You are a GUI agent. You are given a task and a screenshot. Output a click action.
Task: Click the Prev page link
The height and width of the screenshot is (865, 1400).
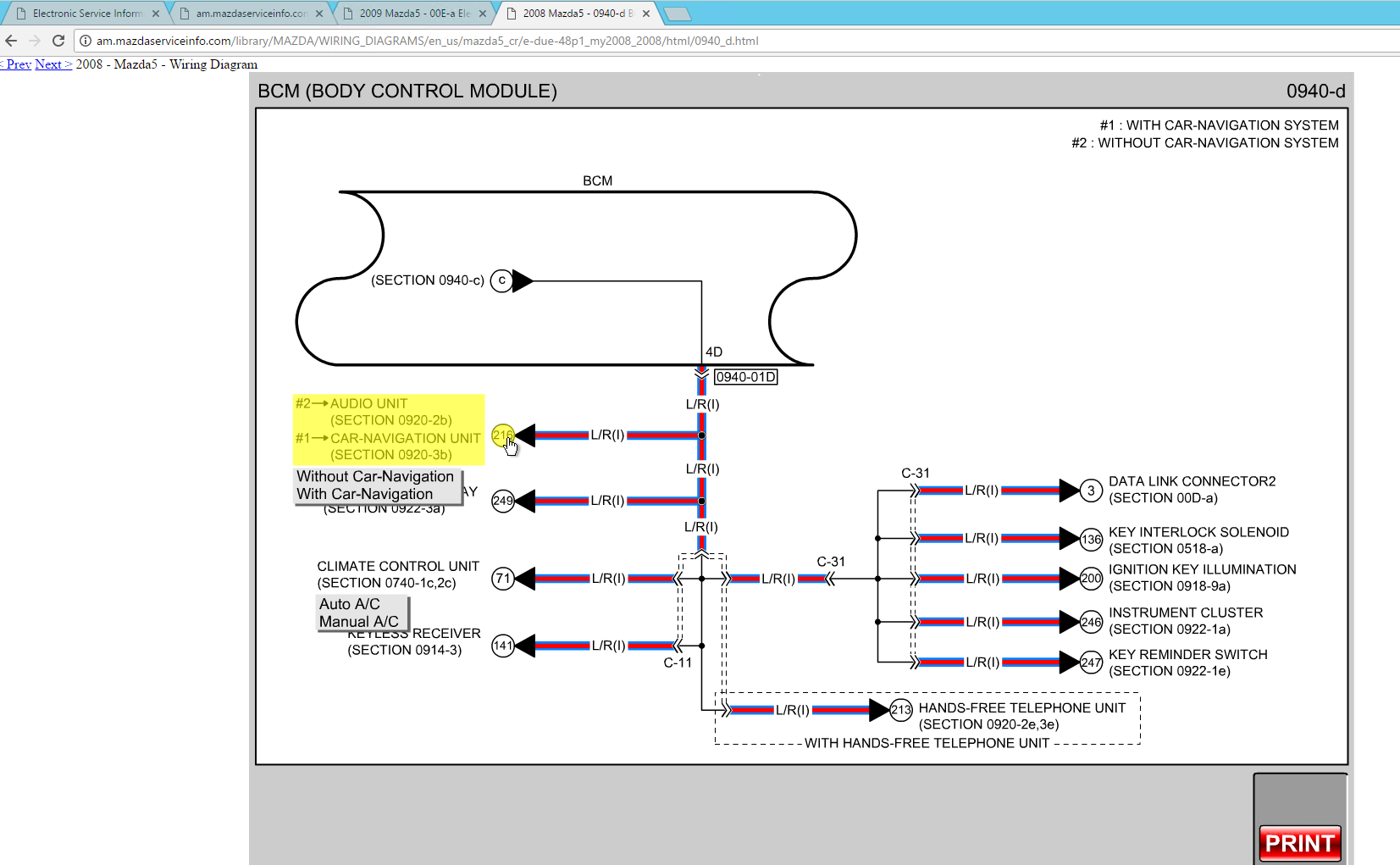click(x=17, y=64)
